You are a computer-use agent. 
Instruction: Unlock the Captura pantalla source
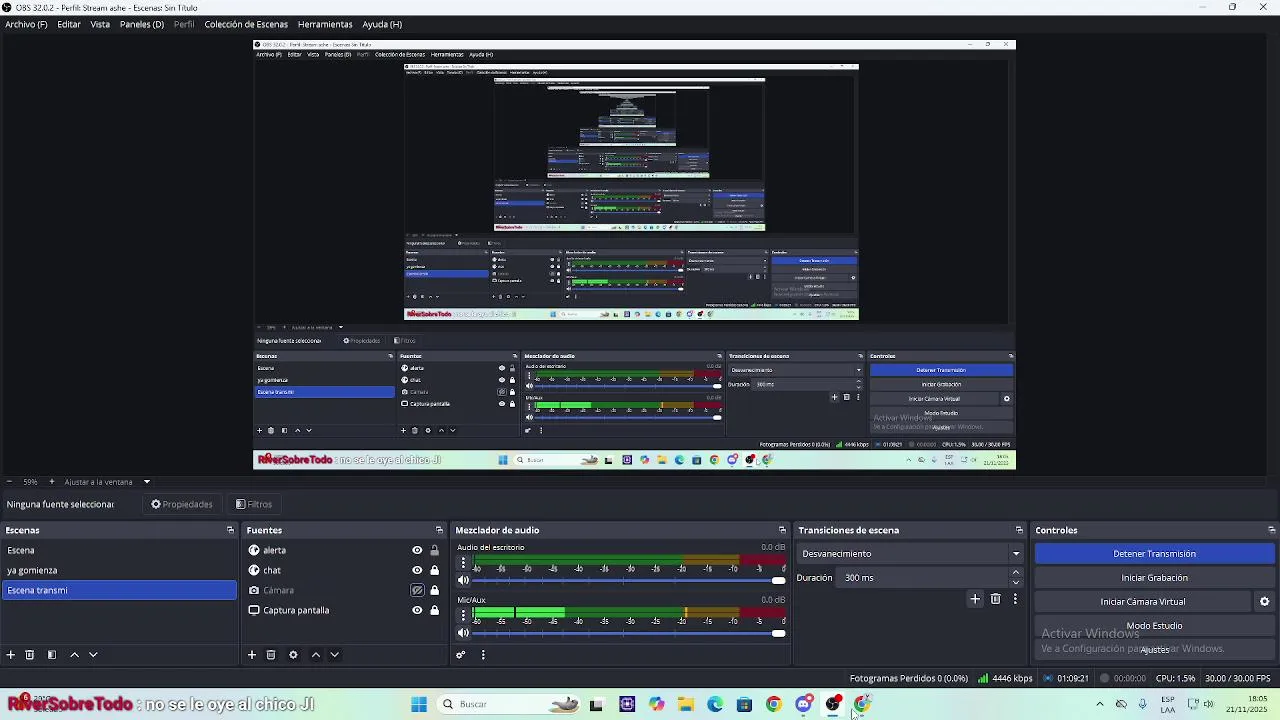pyautogui.click(x=434, y=610)
